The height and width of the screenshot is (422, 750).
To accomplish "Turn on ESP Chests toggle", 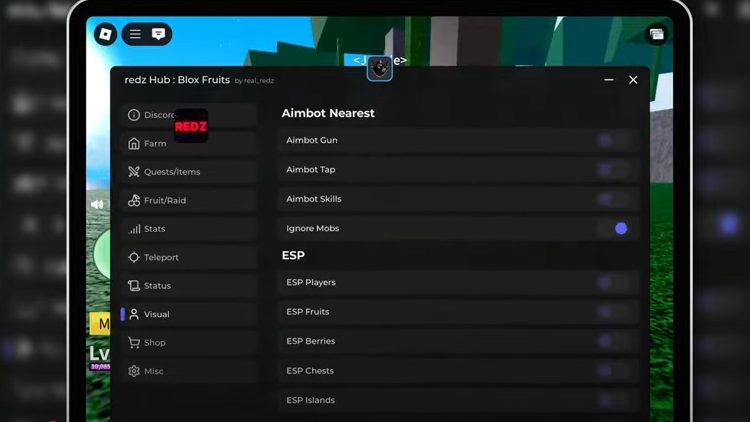I will coord(613,371).
